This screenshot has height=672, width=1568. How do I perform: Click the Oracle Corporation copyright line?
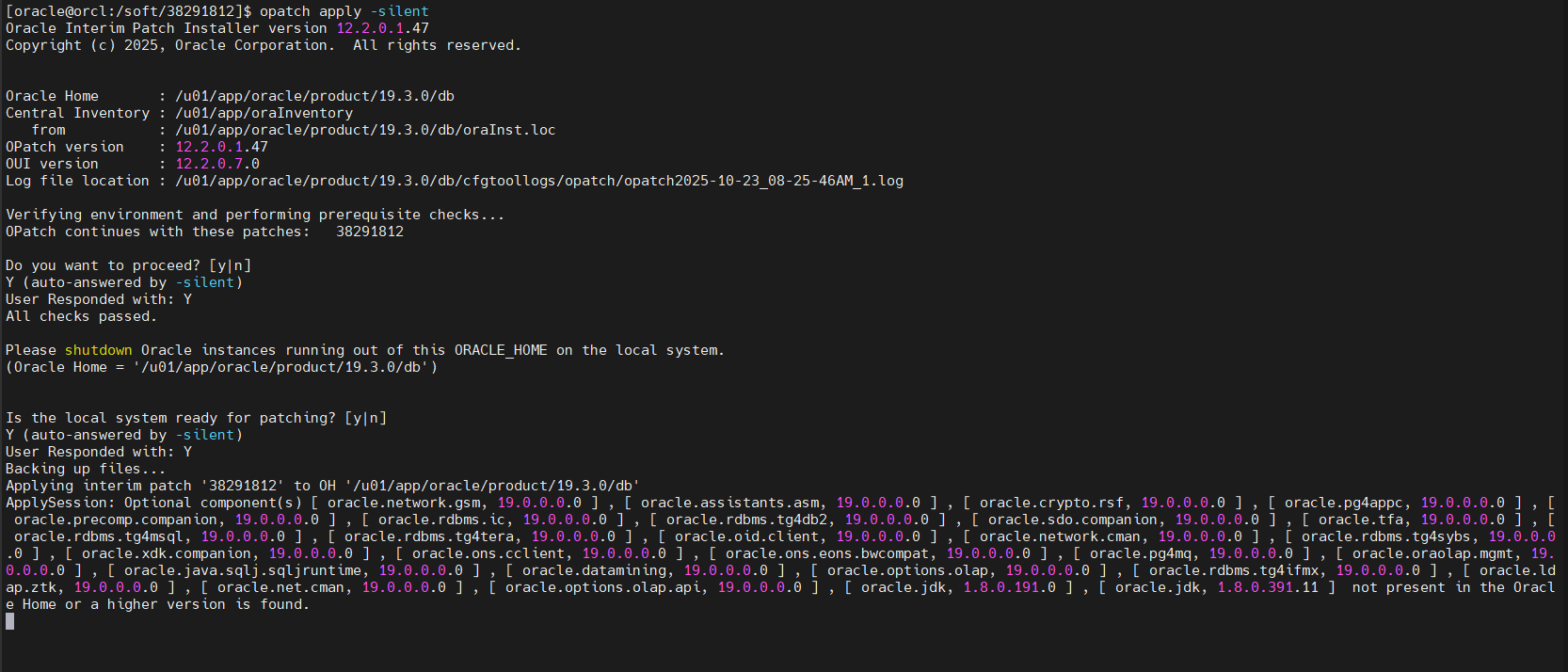tap(263, 45)
